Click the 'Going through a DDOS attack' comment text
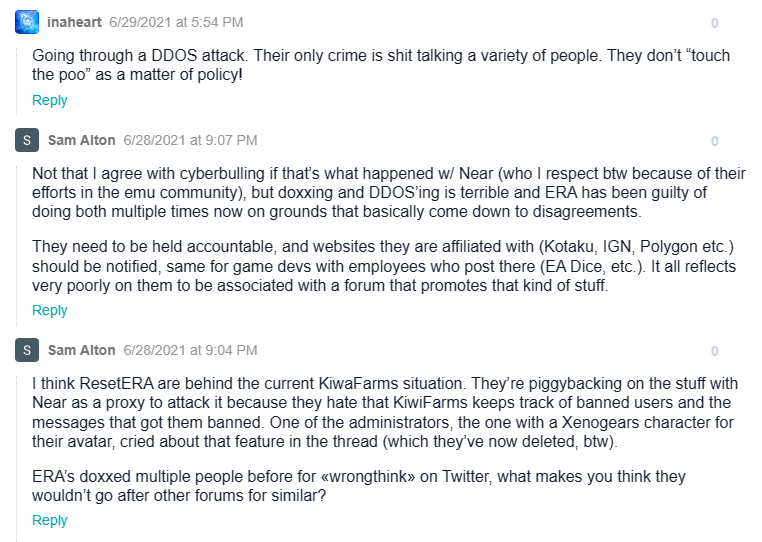Screen dimensions: 762x542 (381, 65)
